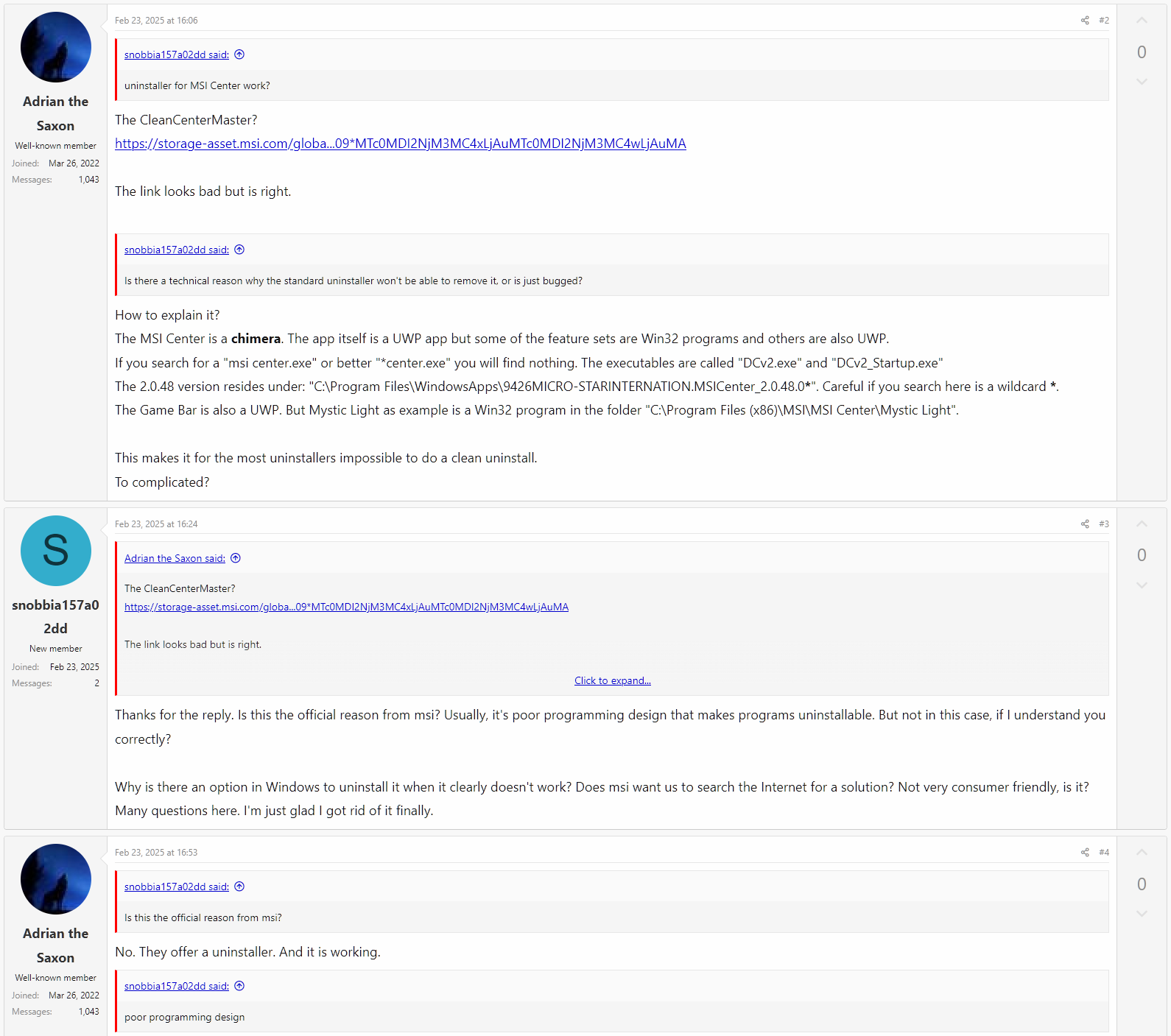
Task: Downvote post #2 with the down arrow
Action: click(1142, 82)
